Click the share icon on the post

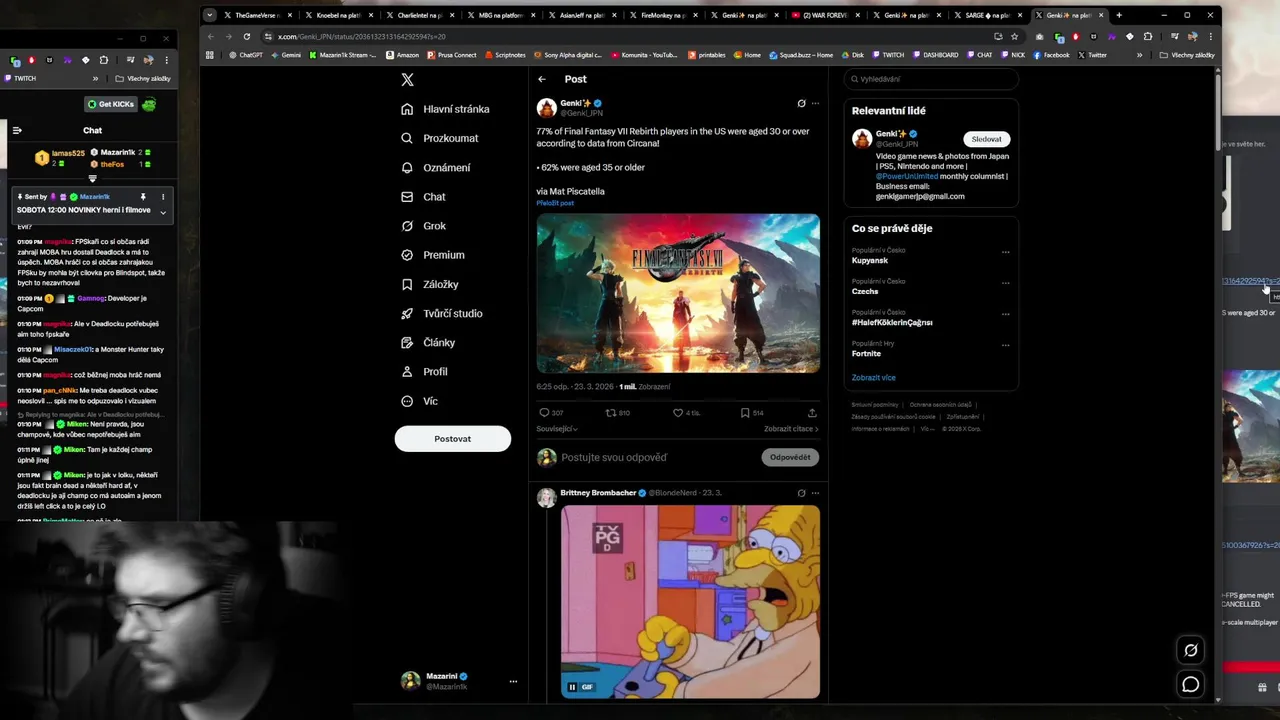(812, 412)
